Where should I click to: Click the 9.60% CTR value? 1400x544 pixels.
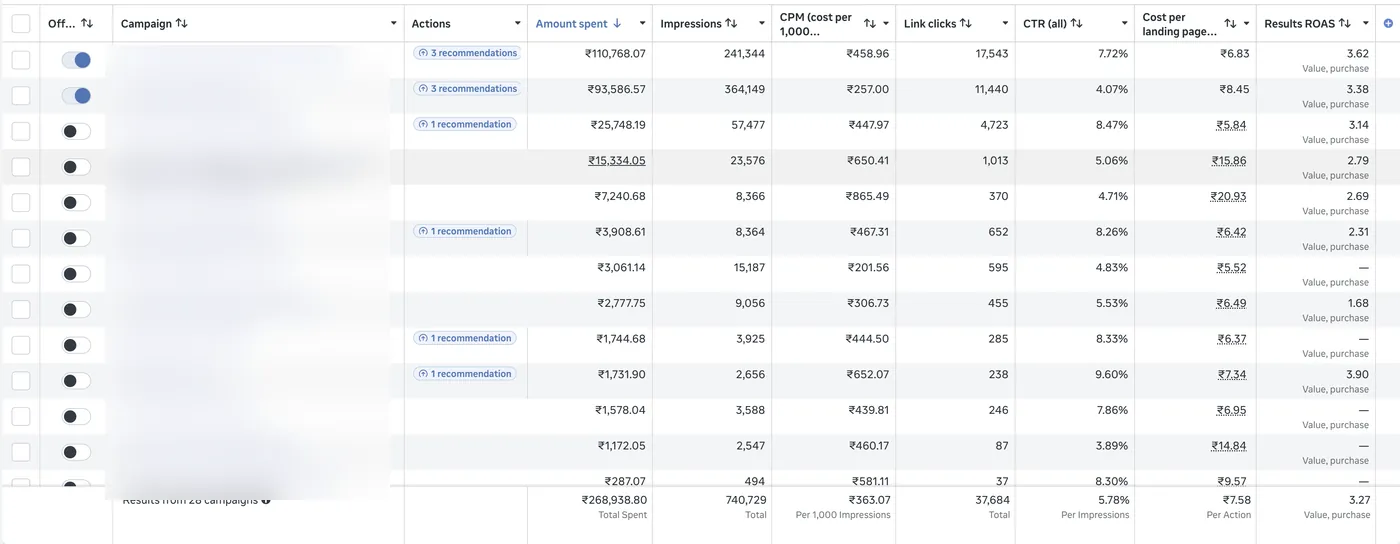click(x=1111, y=374)
